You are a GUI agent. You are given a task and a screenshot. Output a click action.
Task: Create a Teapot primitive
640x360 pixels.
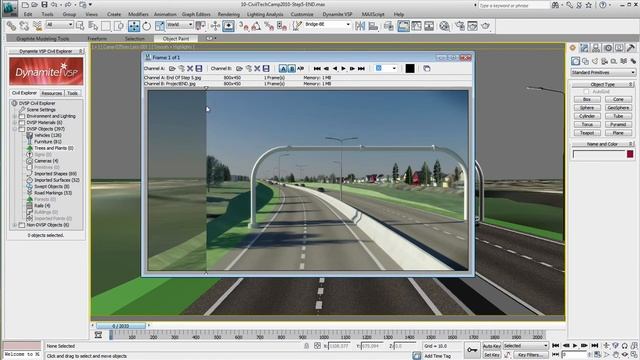point(587,133)
